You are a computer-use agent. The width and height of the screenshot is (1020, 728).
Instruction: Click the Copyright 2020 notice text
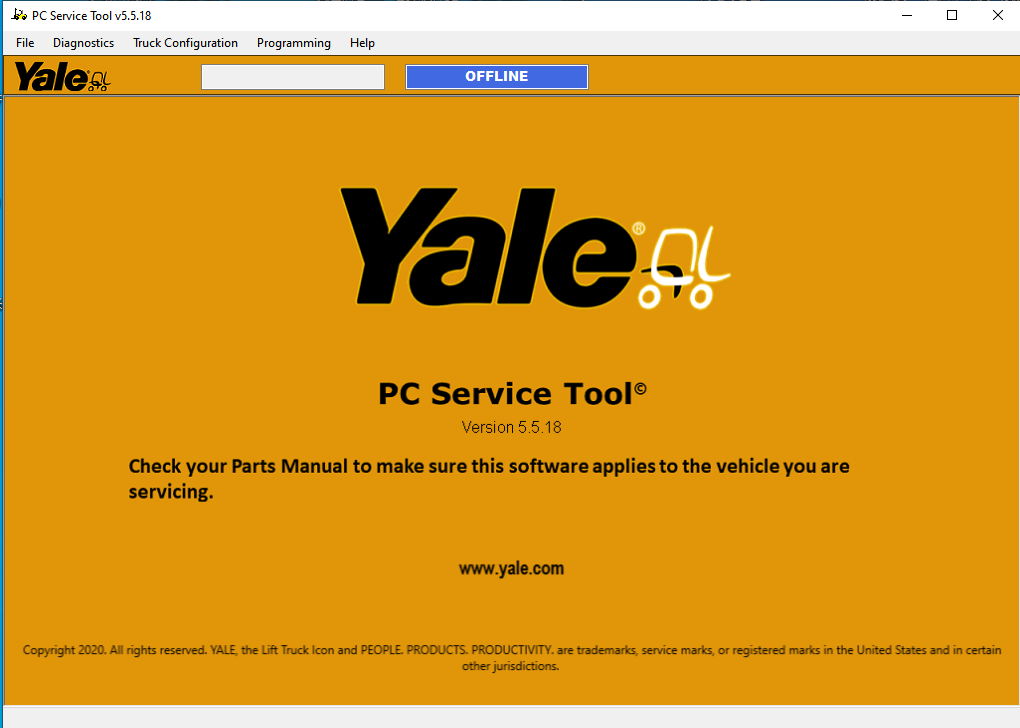tap(511, 657)
